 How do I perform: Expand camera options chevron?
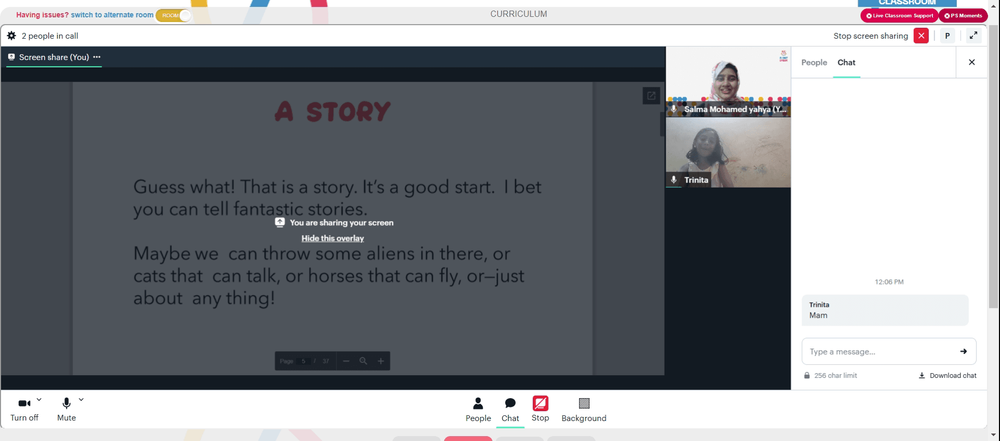pos(39,400)
